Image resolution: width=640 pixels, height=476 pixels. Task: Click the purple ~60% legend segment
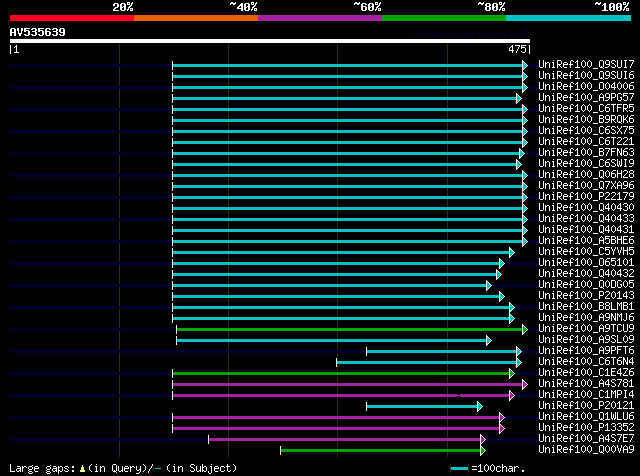tap(320, 18)
